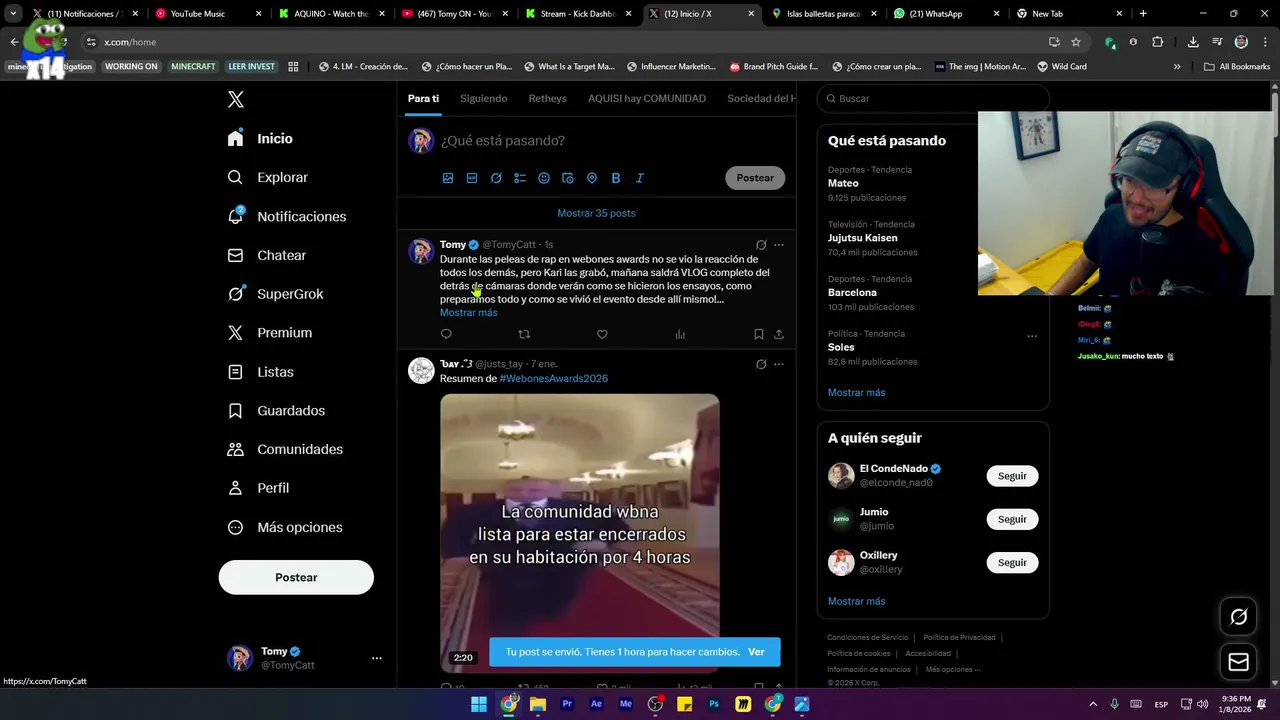
Task: Click Grok icon on Tomy's post
Action: click(761, 245)
